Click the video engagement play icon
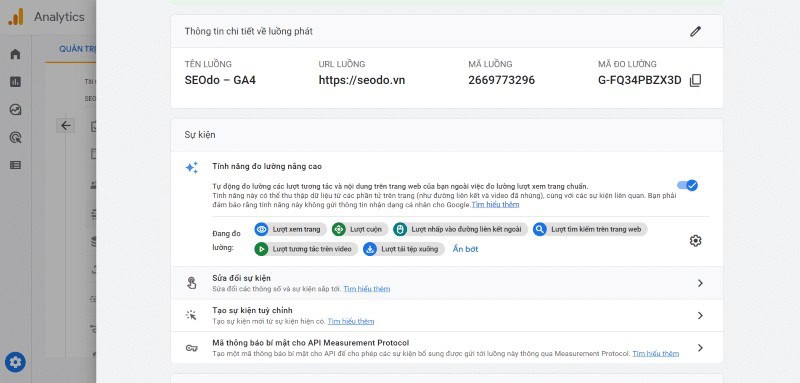Screen dimensions: 800x383 [x=261, y=249]
